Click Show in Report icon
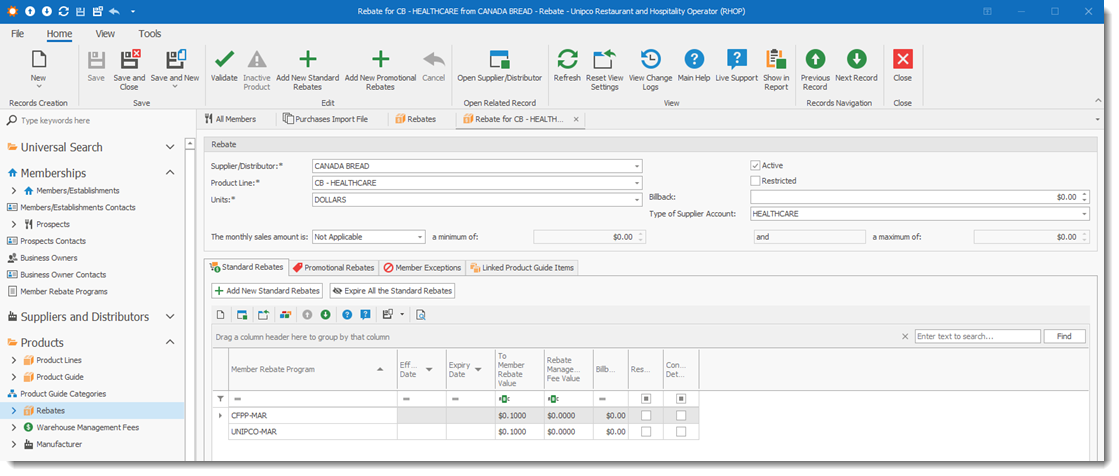The height and width of the screenshot is (476, 1119). [x=776, y=60]
